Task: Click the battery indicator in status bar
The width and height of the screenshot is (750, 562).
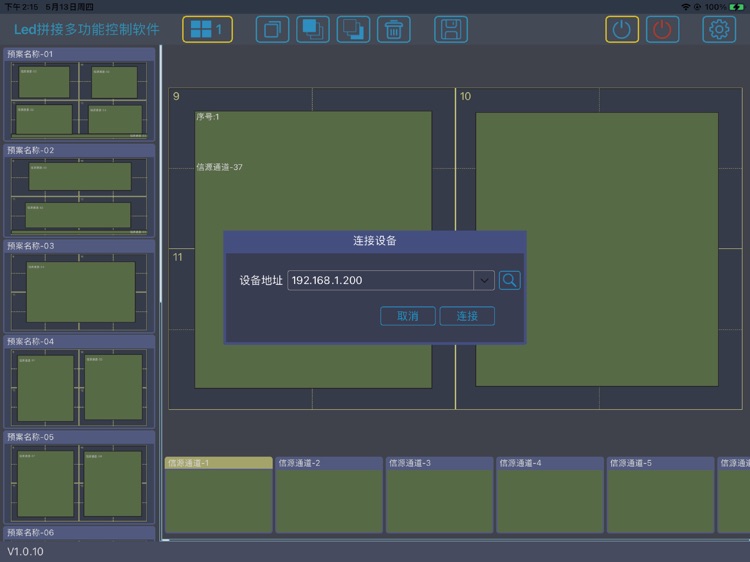Action: click(x=737, y=7)
